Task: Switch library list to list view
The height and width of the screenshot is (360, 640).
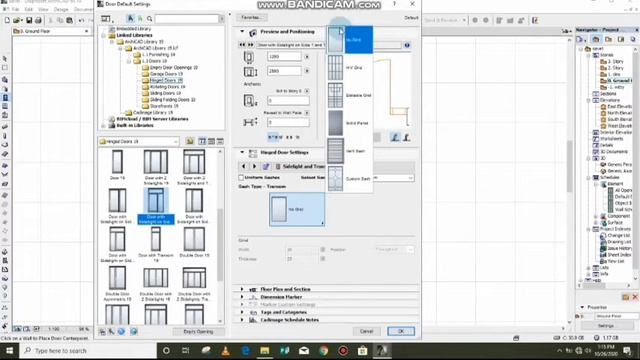Action: click(220, 141)
